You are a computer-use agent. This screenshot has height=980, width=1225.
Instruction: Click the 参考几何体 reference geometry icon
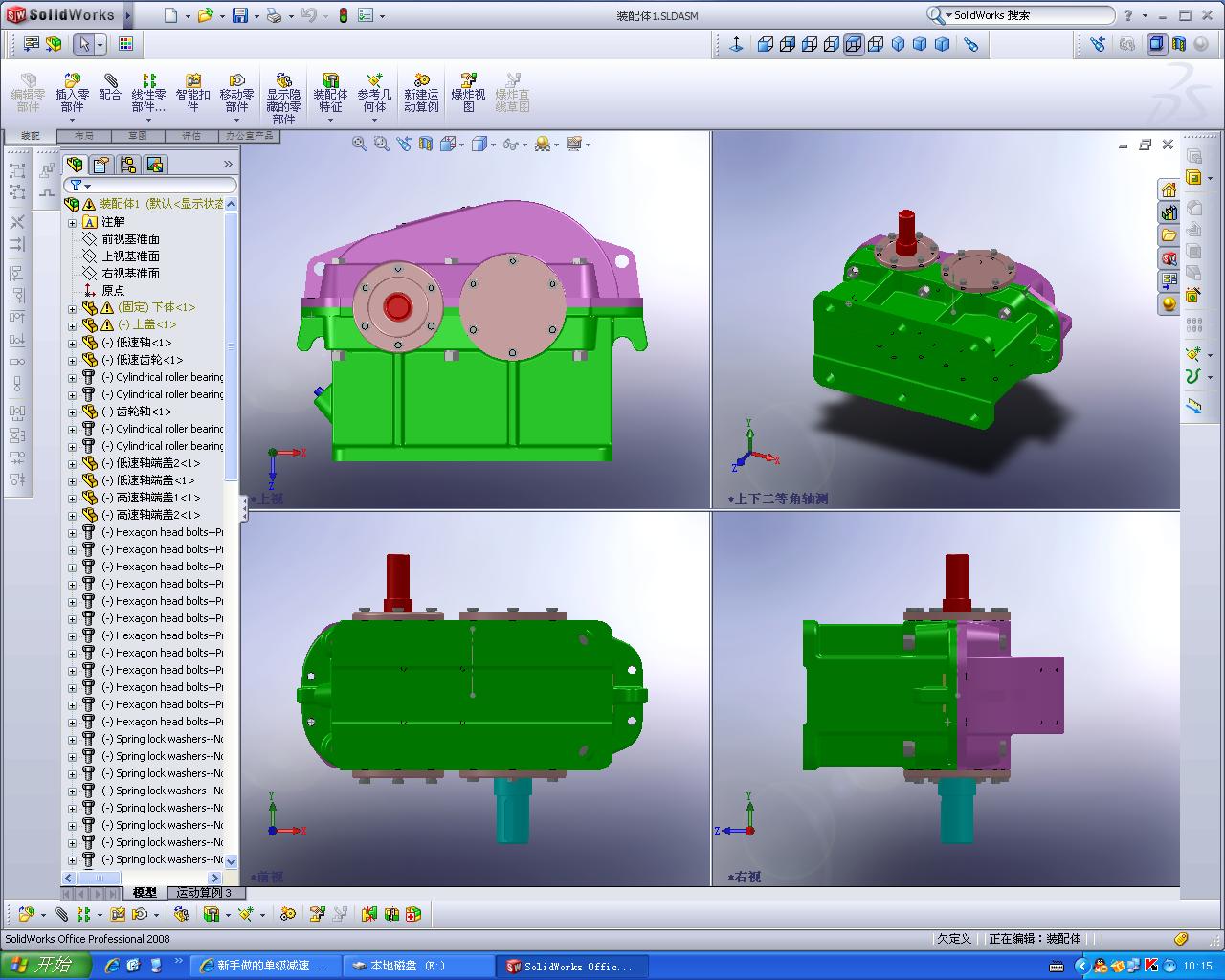point(374,93)
